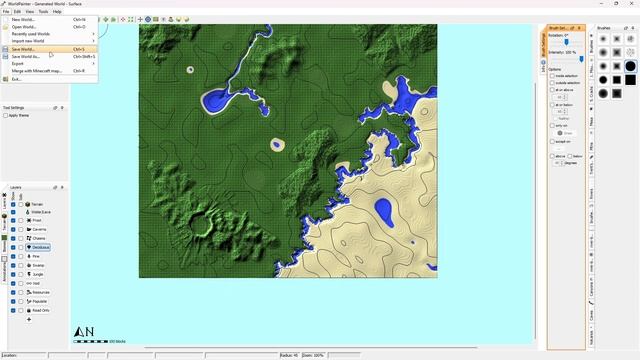Viewport: 640px width, 360px height.
Task: Choose Save World As menu entry
Action: tap(49, 56)
